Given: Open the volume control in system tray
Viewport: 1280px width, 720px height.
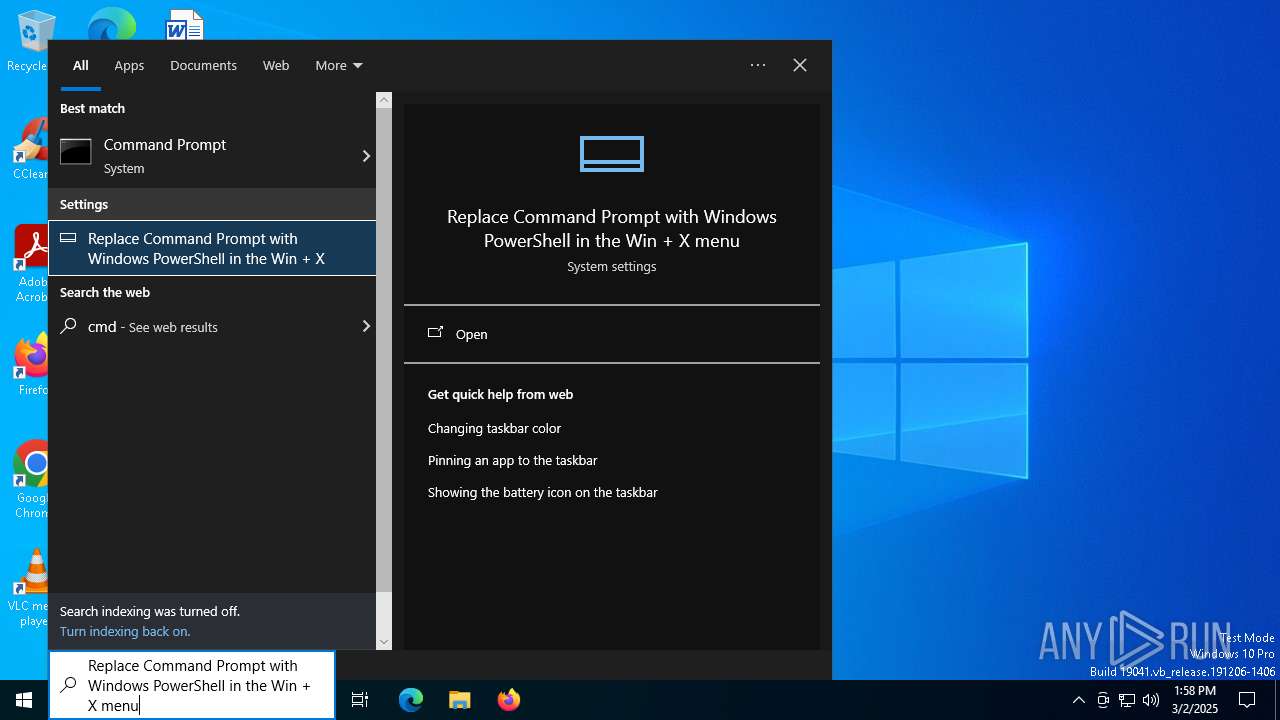Looking at the screenshot, I should click(1151, 700).
